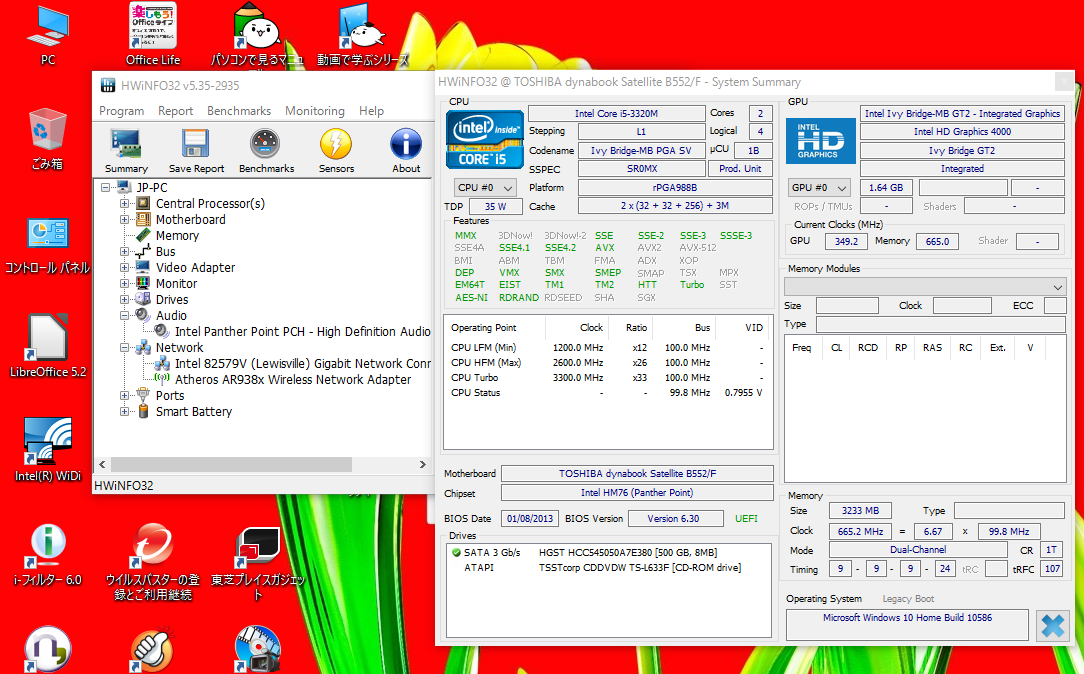The height and width of the screenshot is (674, 1084).
Task: Open the CPU #0 dropdown
Action: [485, 187]
